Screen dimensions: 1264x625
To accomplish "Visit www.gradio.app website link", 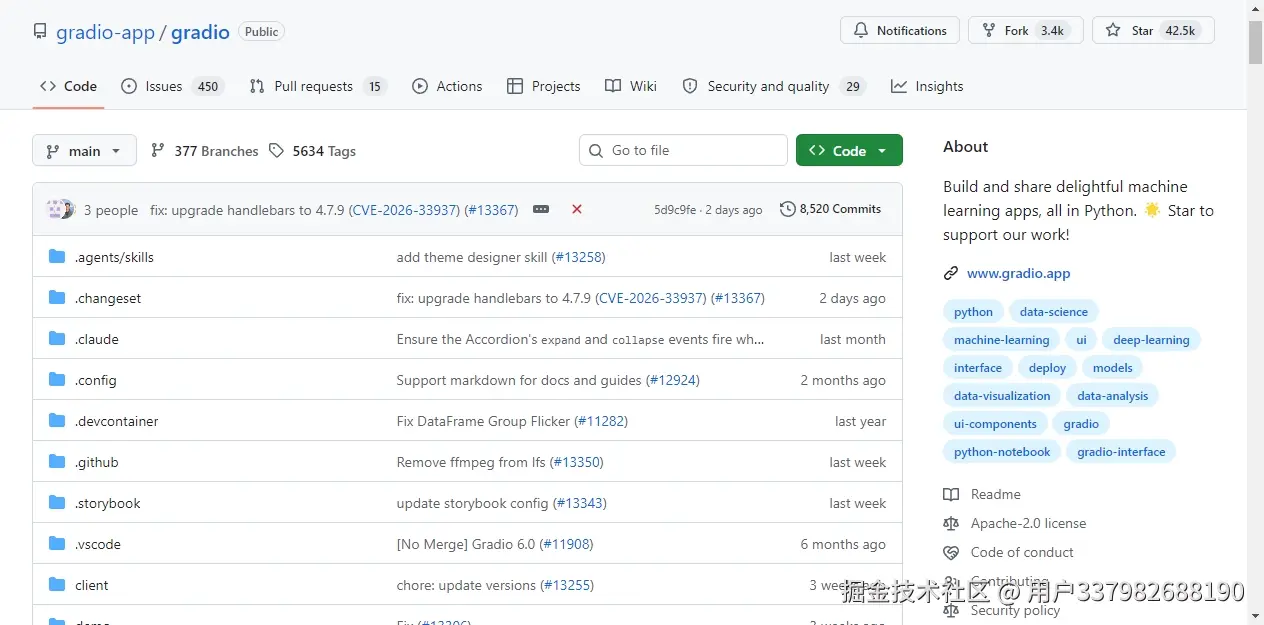I will [x=1018, y=273].
